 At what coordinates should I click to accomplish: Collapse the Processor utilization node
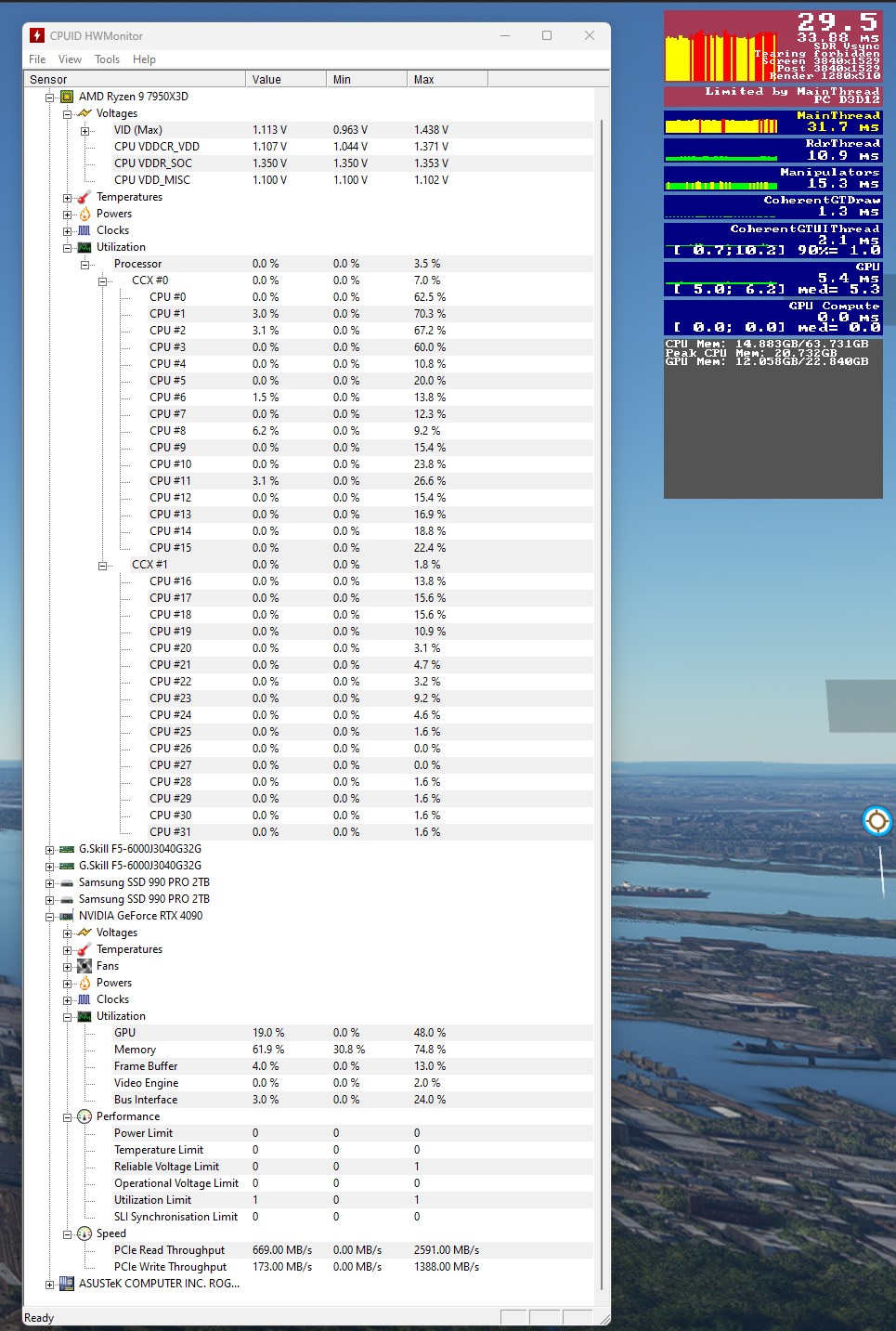click(x=85, y=265)
